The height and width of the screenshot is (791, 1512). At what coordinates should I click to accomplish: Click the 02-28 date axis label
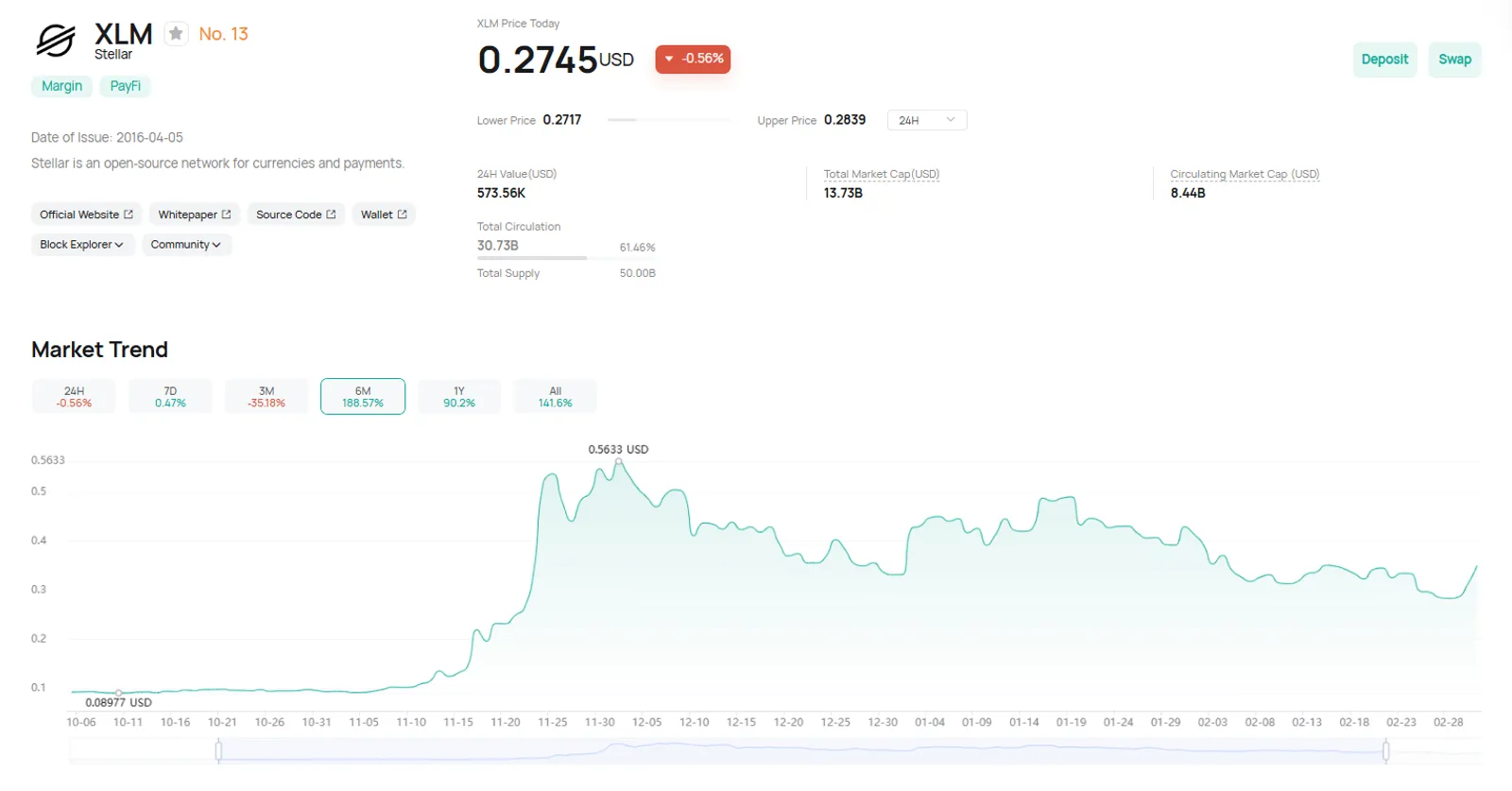[1449, 722]
